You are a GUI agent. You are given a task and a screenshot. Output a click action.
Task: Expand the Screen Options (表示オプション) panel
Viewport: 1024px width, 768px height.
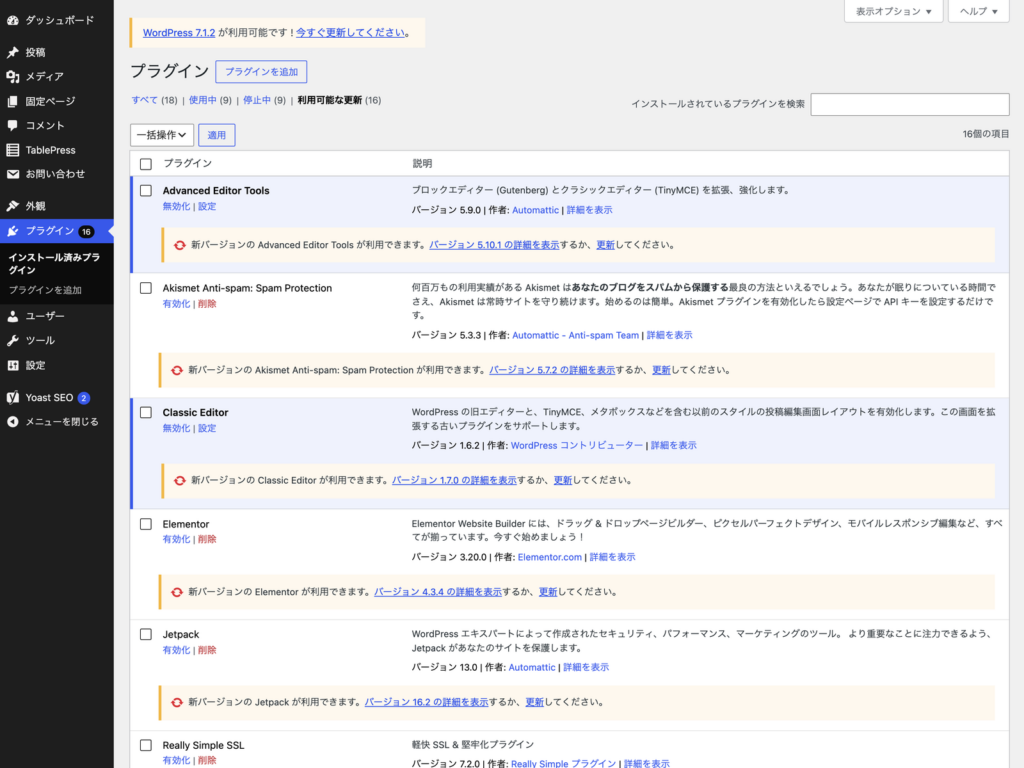coord(893,11)
